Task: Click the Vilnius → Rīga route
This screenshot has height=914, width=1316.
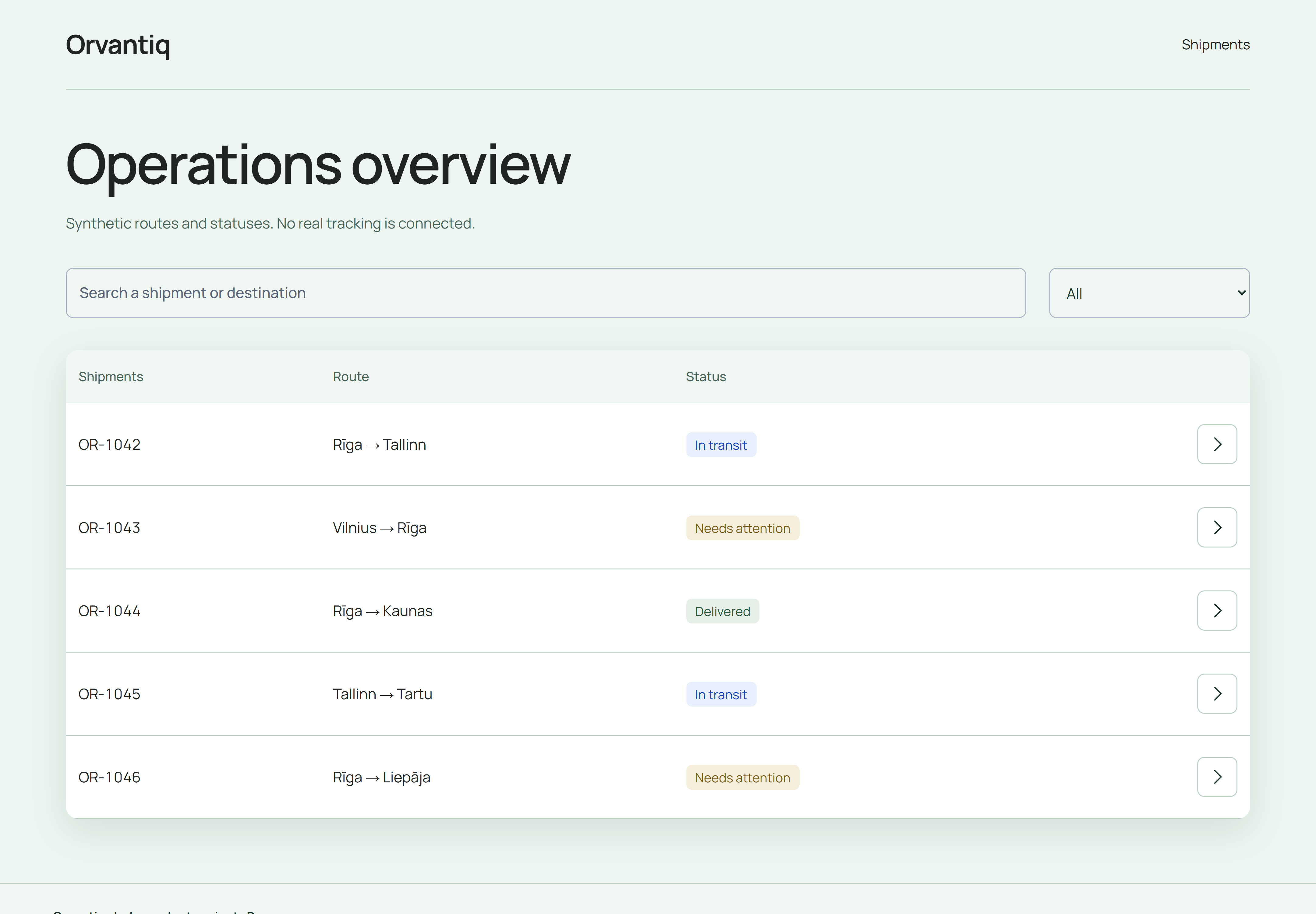Action: (380, 528)
